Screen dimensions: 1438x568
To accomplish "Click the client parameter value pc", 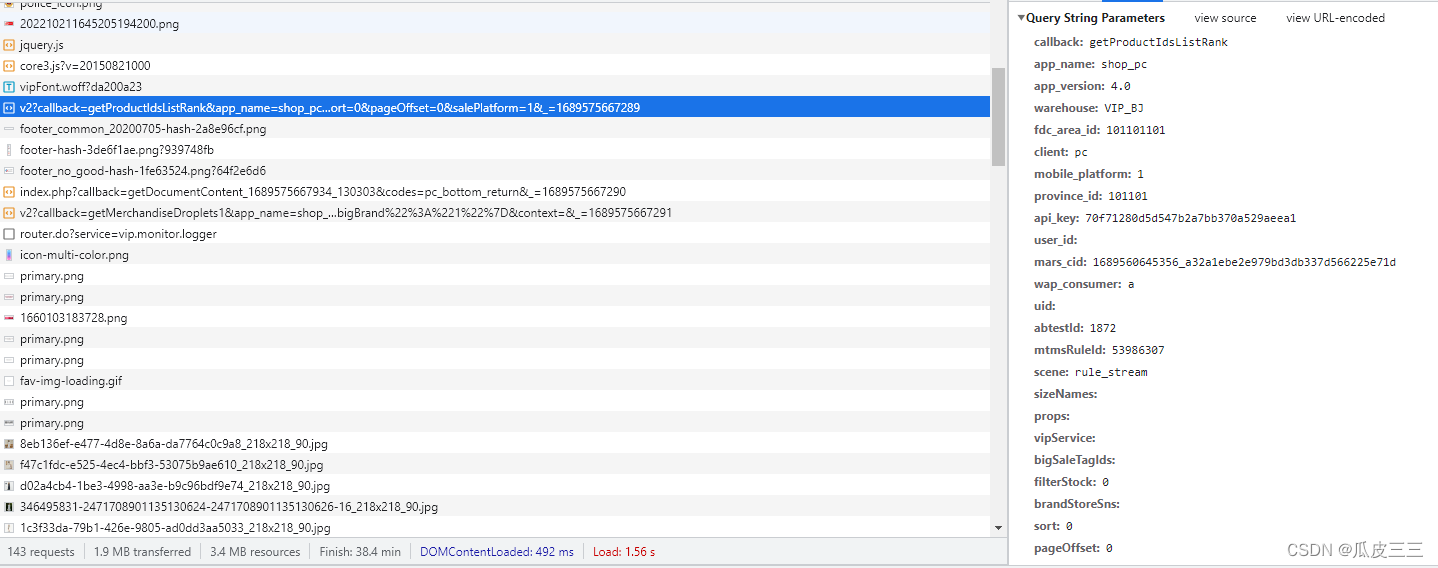I will (1081, 152).
